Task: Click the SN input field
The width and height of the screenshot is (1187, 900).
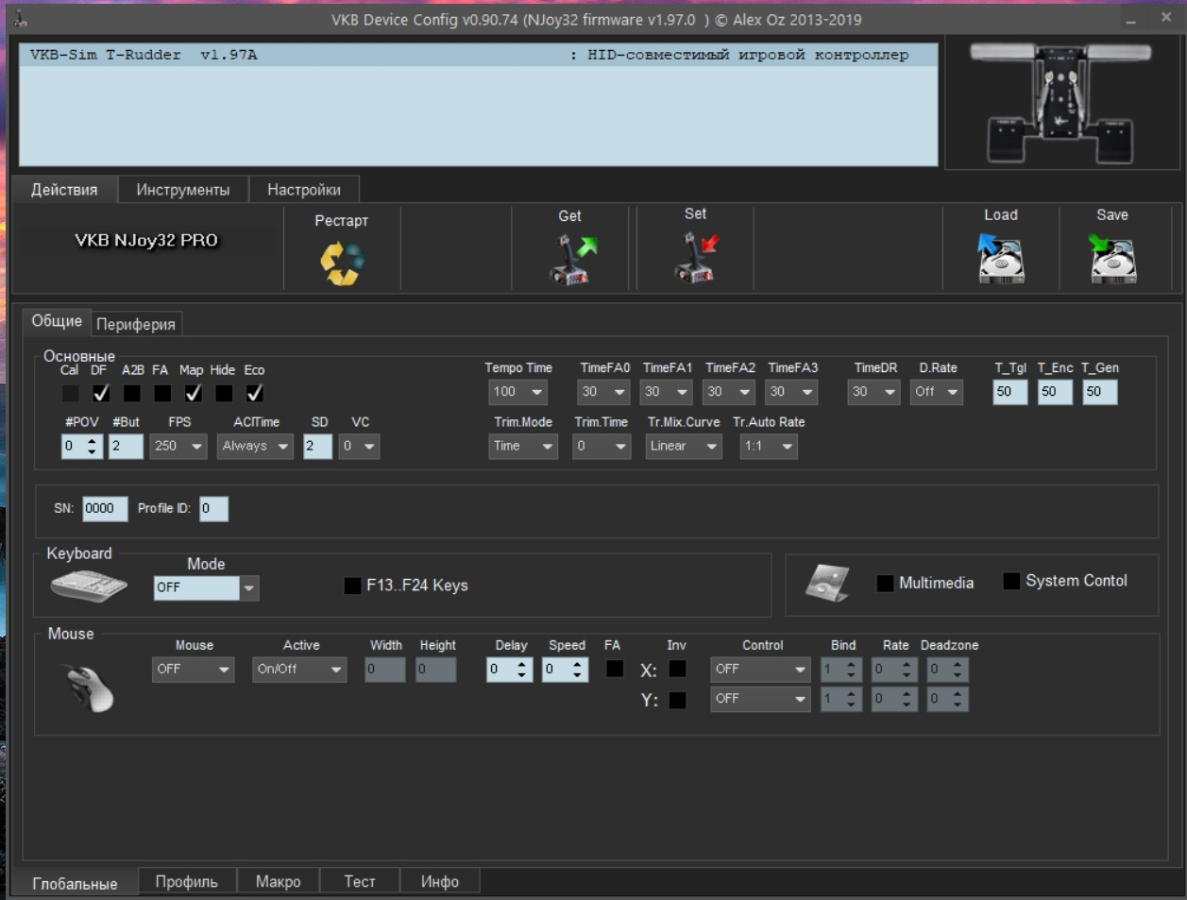Action: [x=104, y=509]
